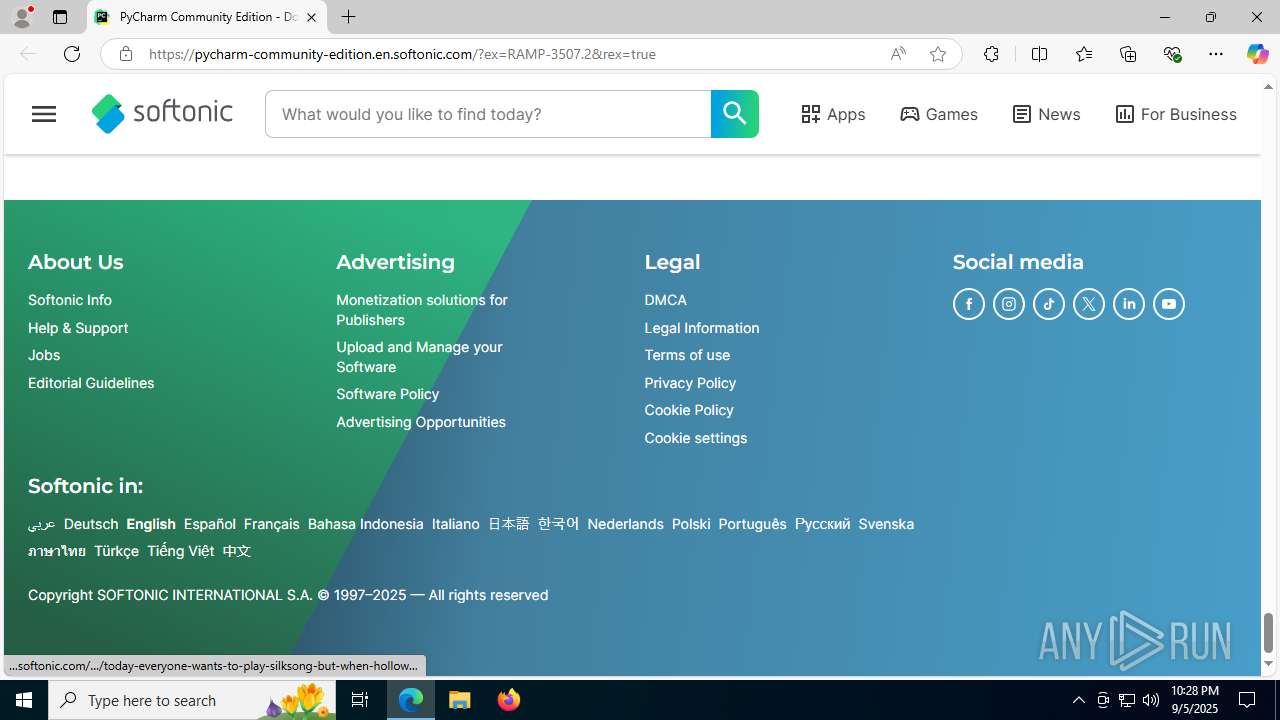Open the Legal Information link
The height and width of the screenshot is (720, 1280).
[x=702, y=328]
